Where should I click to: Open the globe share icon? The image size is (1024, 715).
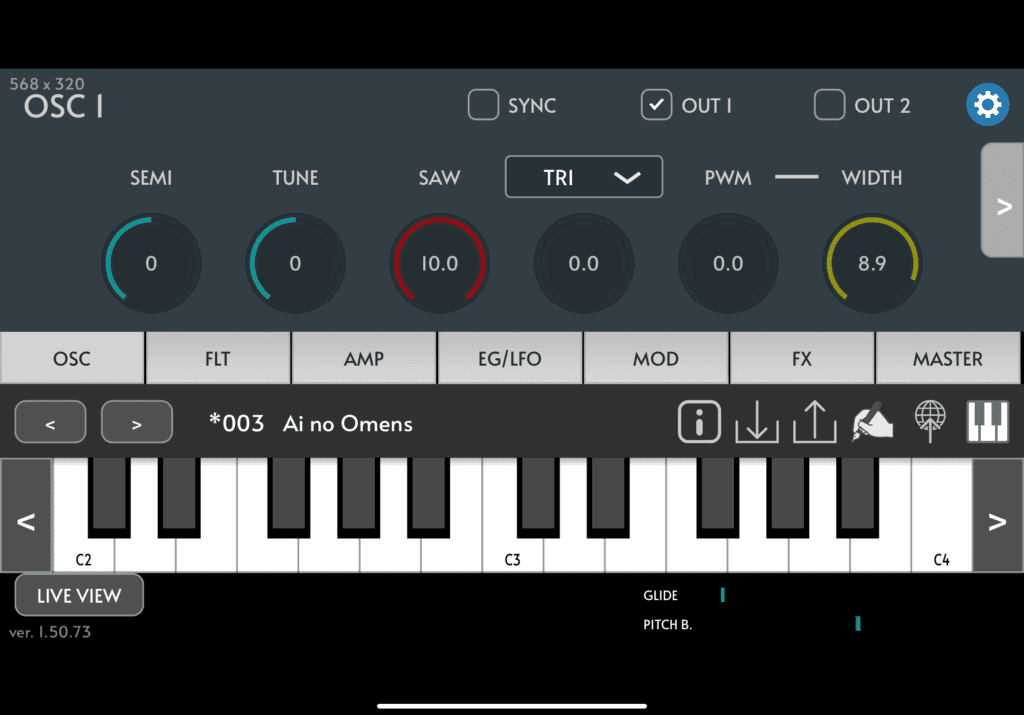pyautogui.click(x=930, y=422)
